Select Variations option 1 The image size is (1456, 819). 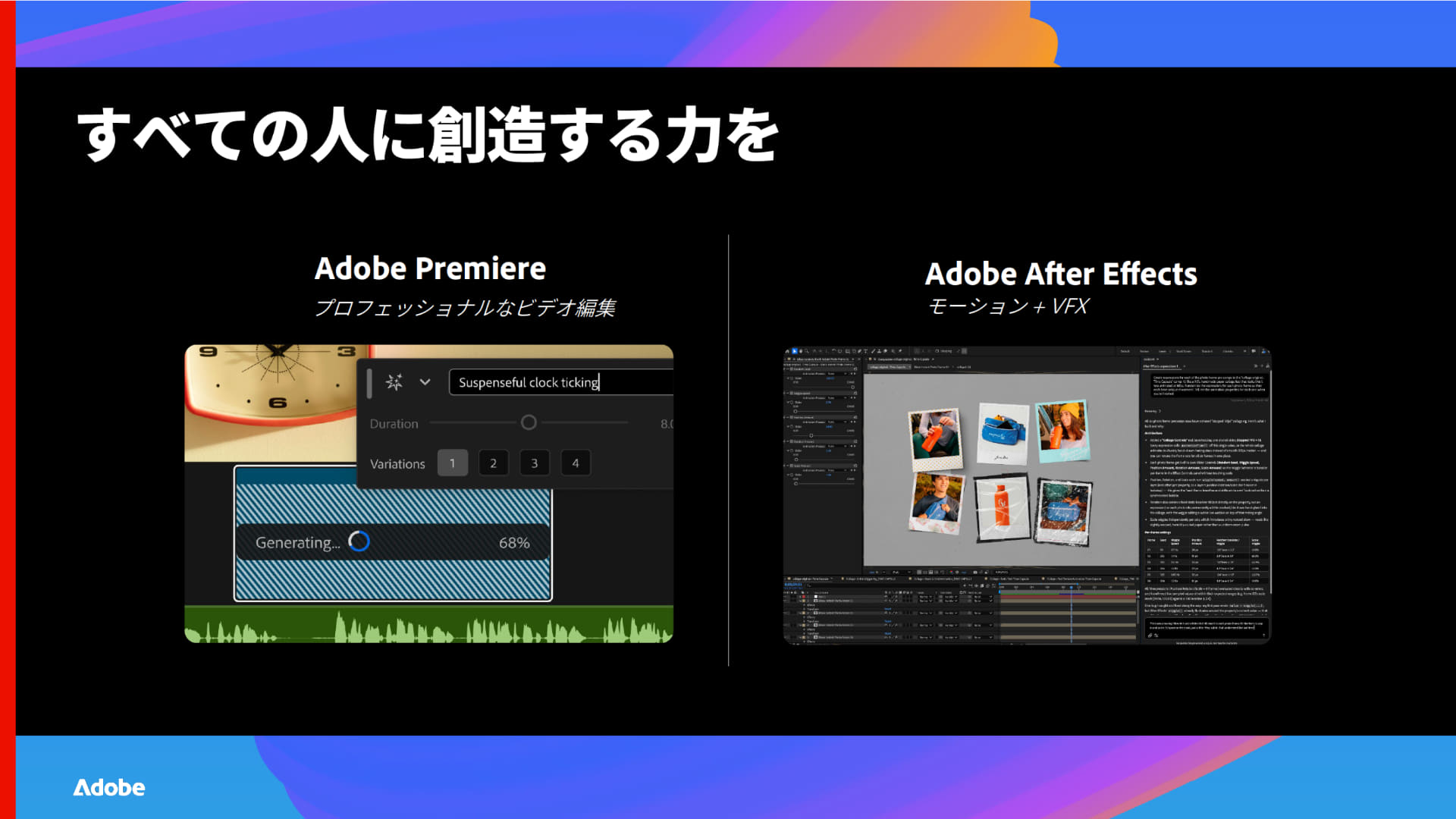453,463
